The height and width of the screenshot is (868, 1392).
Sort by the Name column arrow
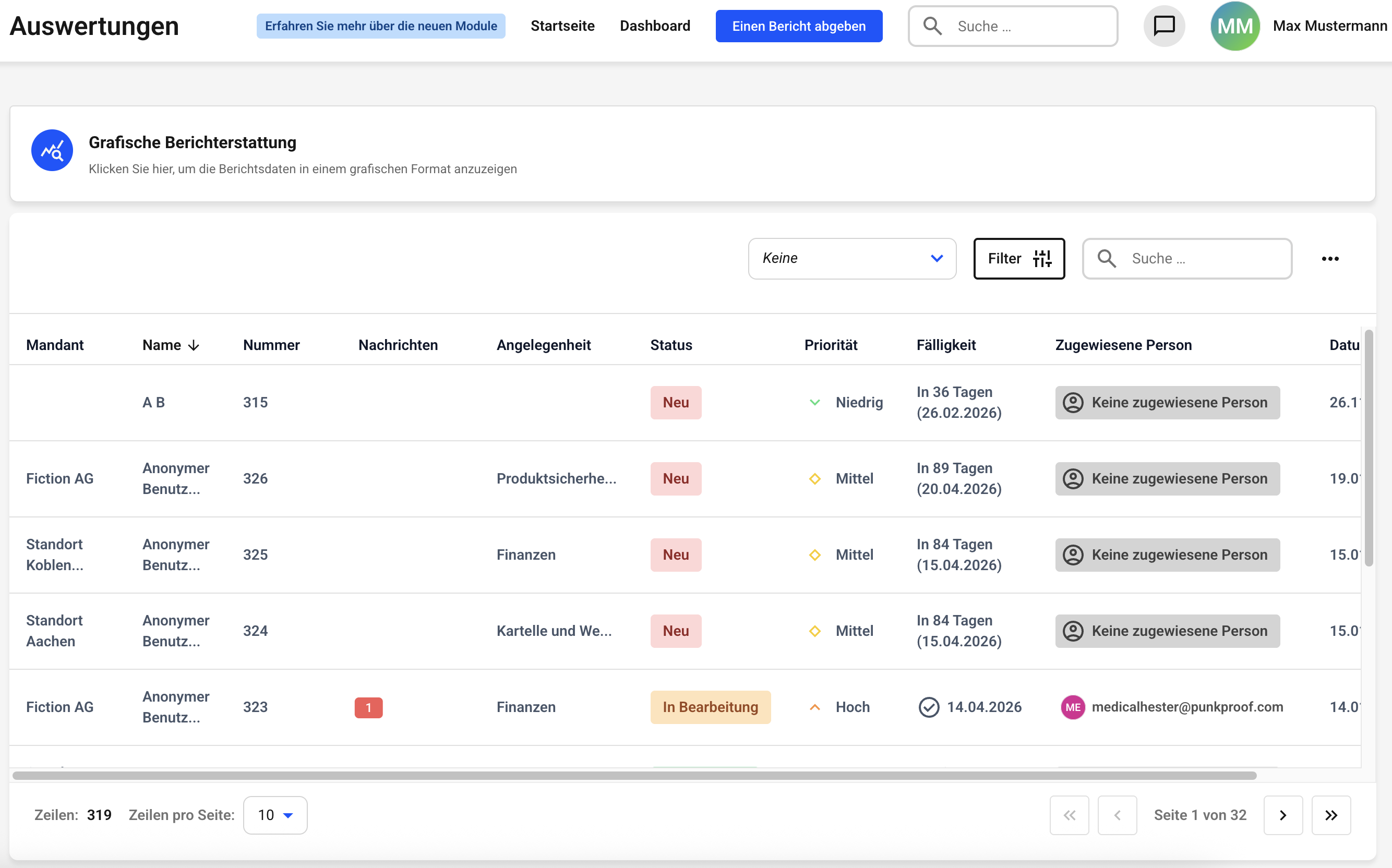point(194,345)
